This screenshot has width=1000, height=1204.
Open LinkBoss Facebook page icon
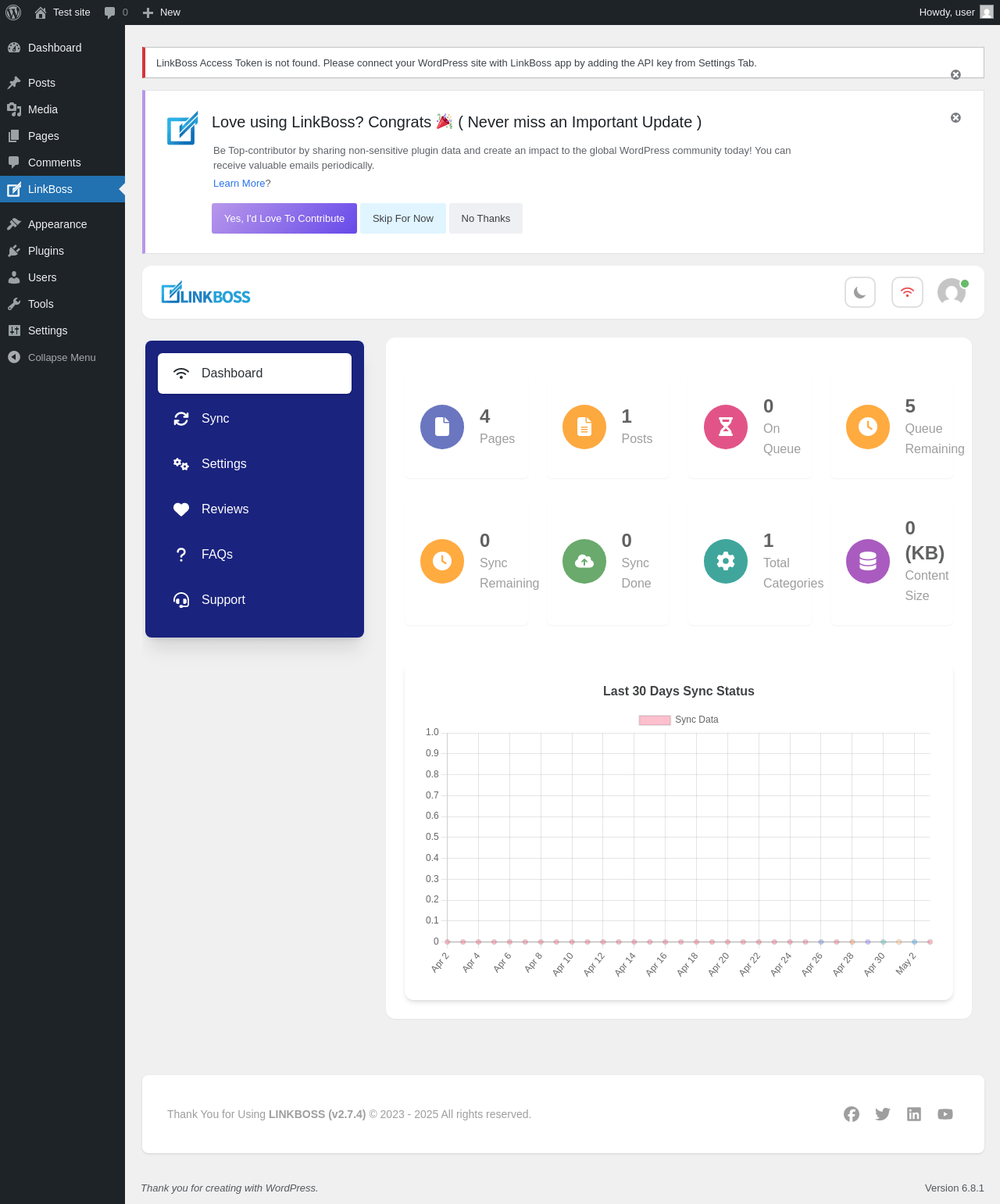(852, 1114)
